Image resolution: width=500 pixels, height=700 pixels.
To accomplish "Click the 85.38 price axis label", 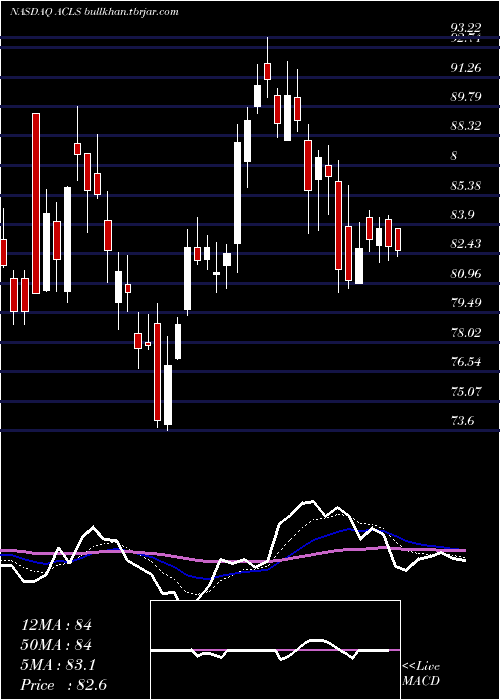I will (466, 185).
